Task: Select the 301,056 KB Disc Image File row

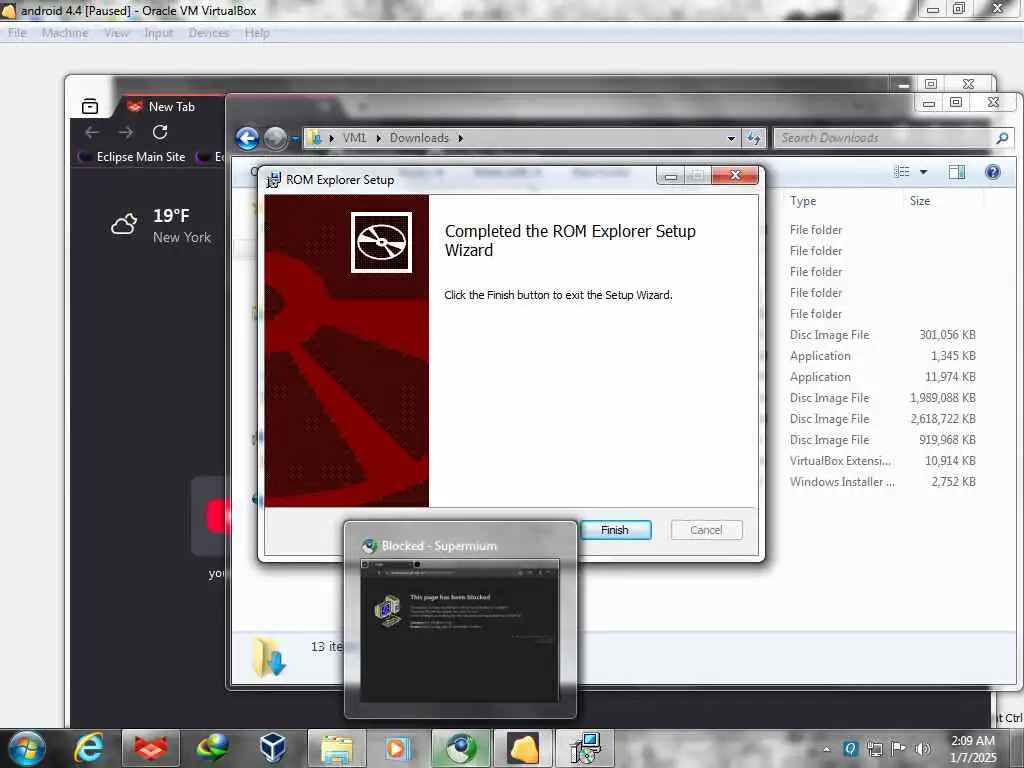Action: click(882, 335)
